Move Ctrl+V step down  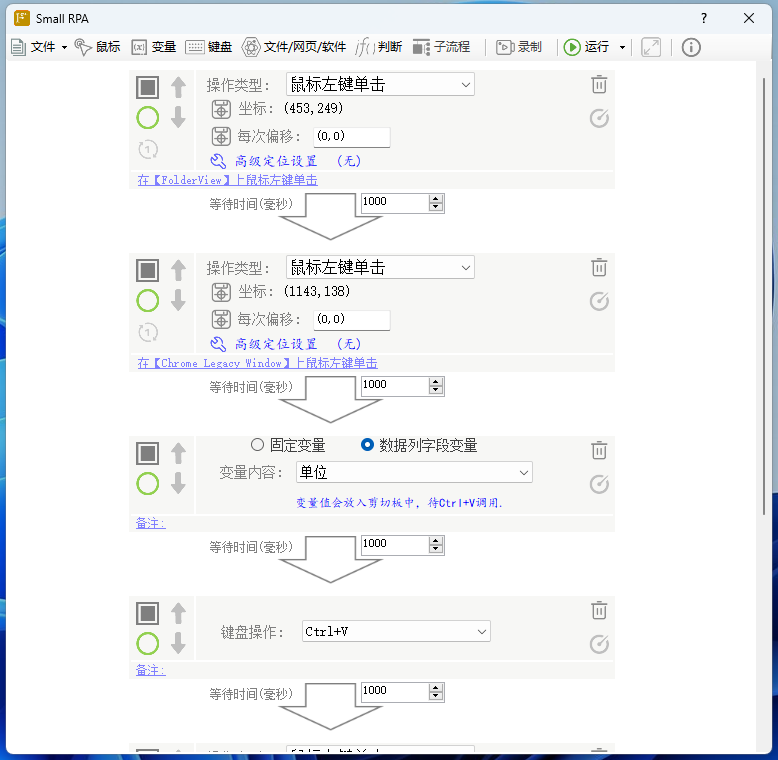[x=178, y=643]
